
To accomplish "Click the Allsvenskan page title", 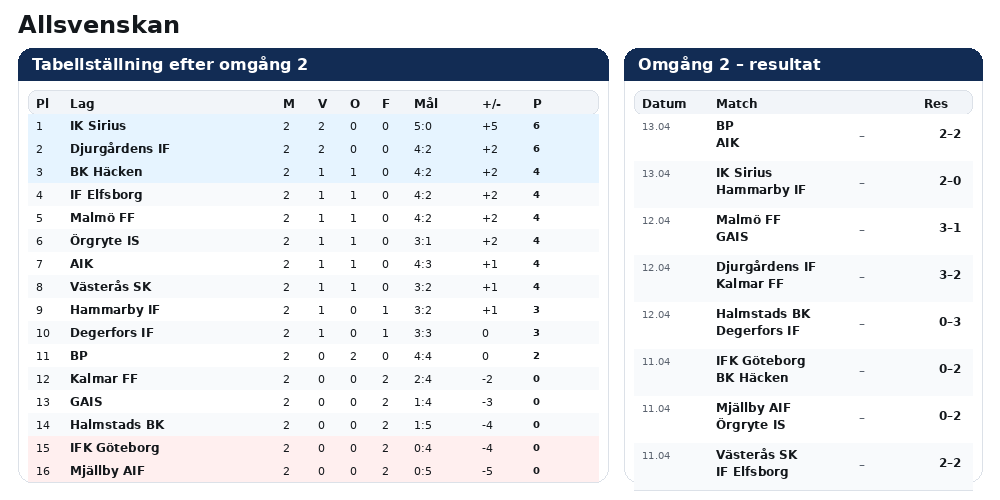I will 99,25.
